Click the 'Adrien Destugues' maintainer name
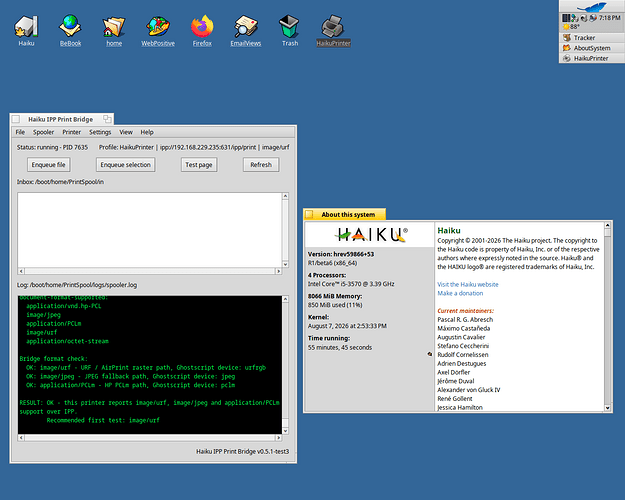Image resolution: width=625 pixels, height=500 pixels. click(462, 363)
